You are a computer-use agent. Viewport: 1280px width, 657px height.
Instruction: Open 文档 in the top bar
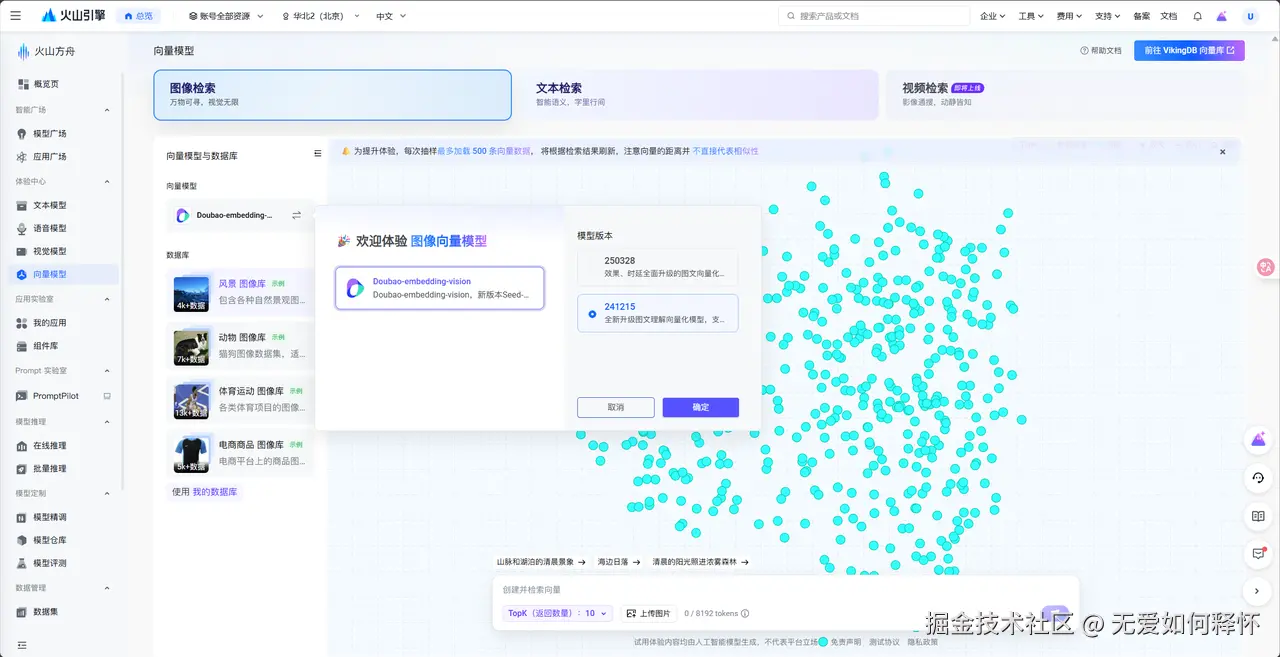(x=1168, y=16)
